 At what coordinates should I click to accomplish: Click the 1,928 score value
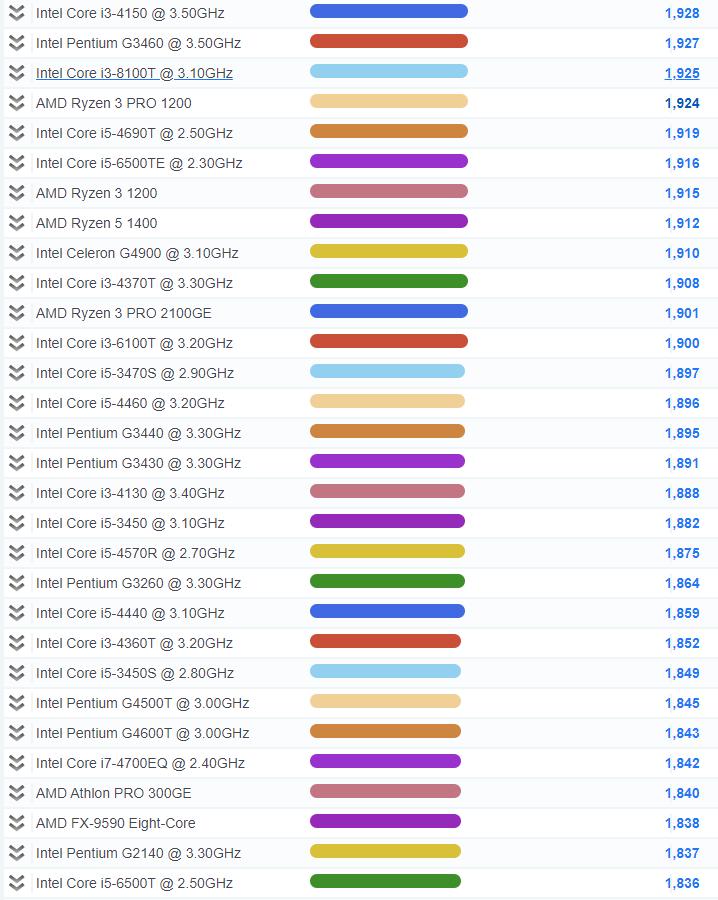[682, 13]
